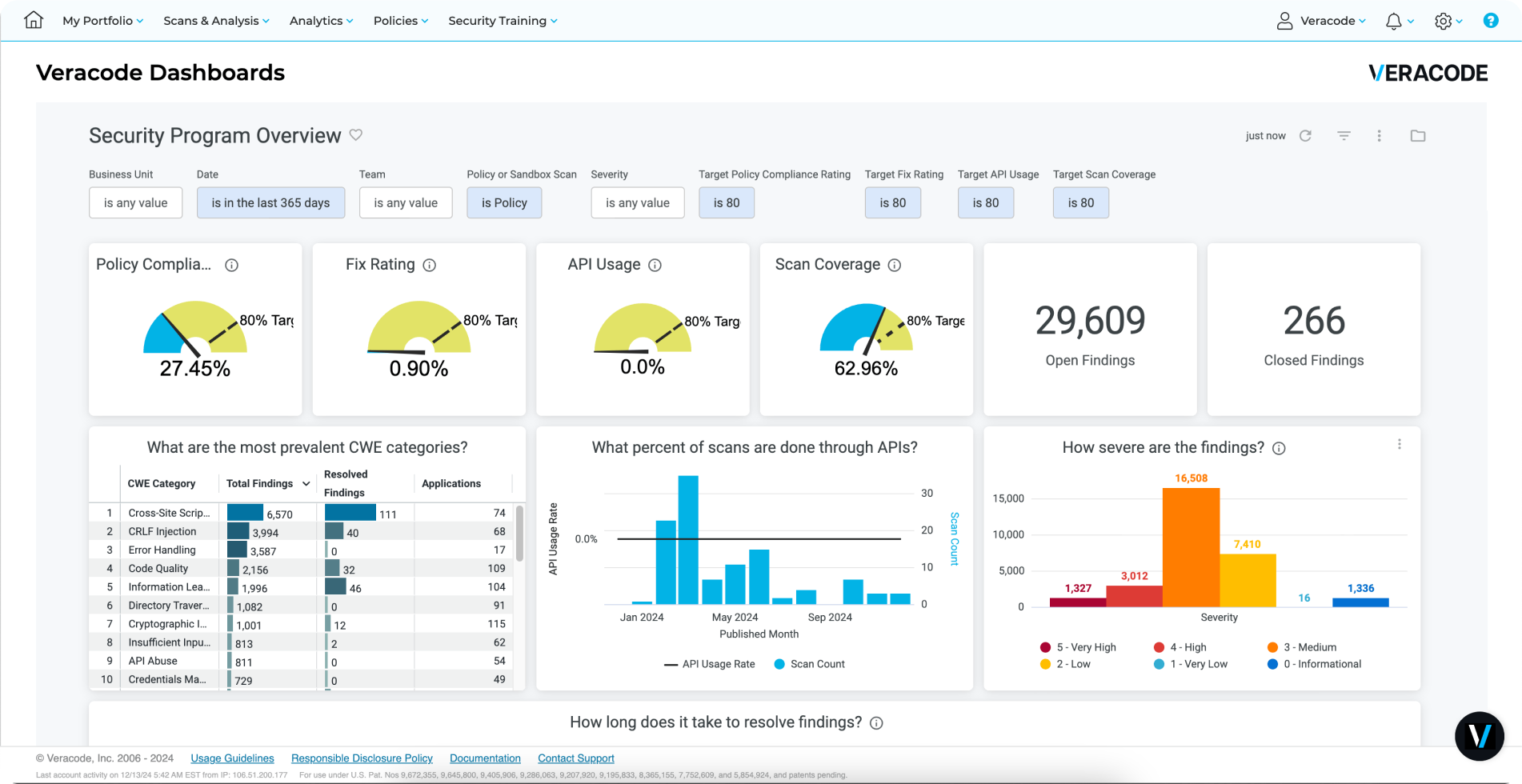Refresh the dashboard data
The image size is (1522, 784).
1305,136
